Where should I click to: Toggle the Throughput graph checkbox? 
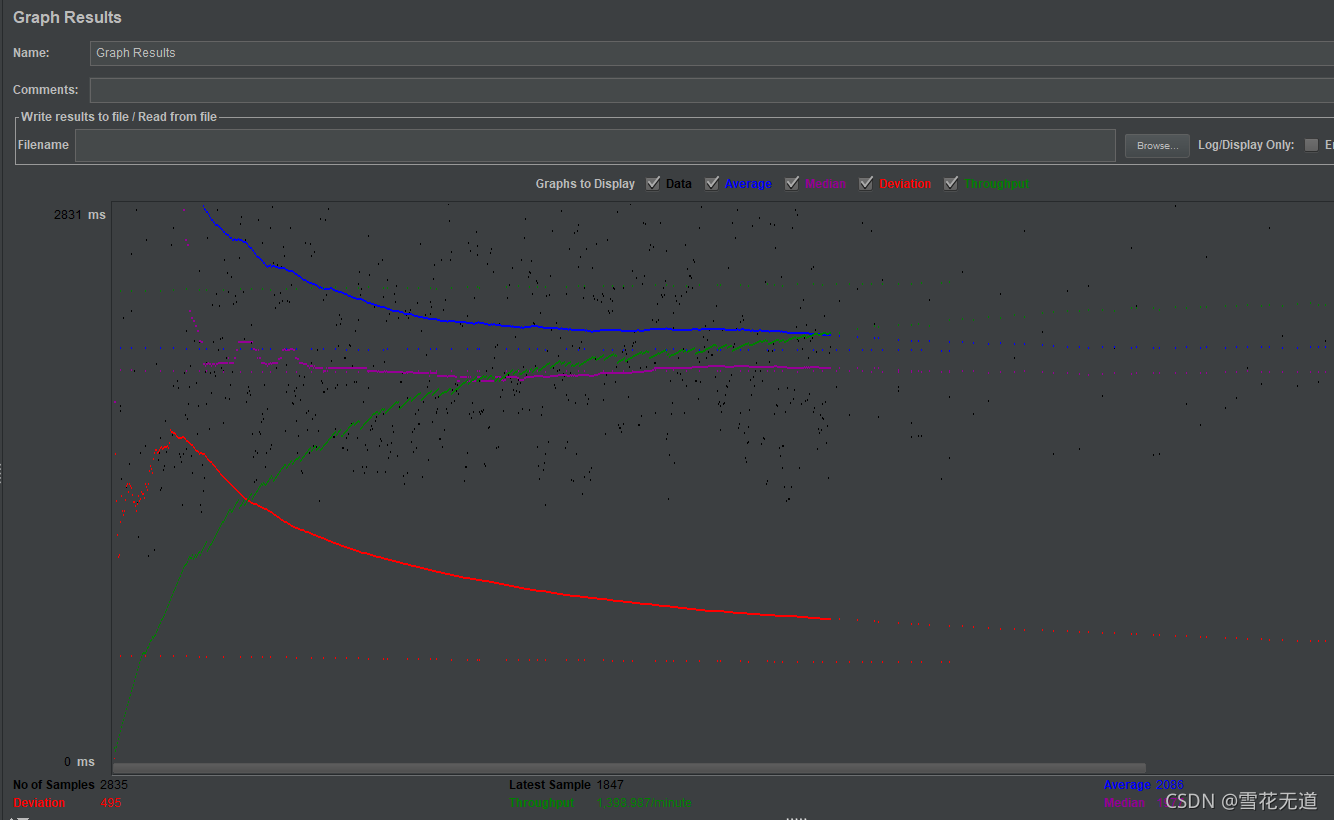click(x=951, y=183)
